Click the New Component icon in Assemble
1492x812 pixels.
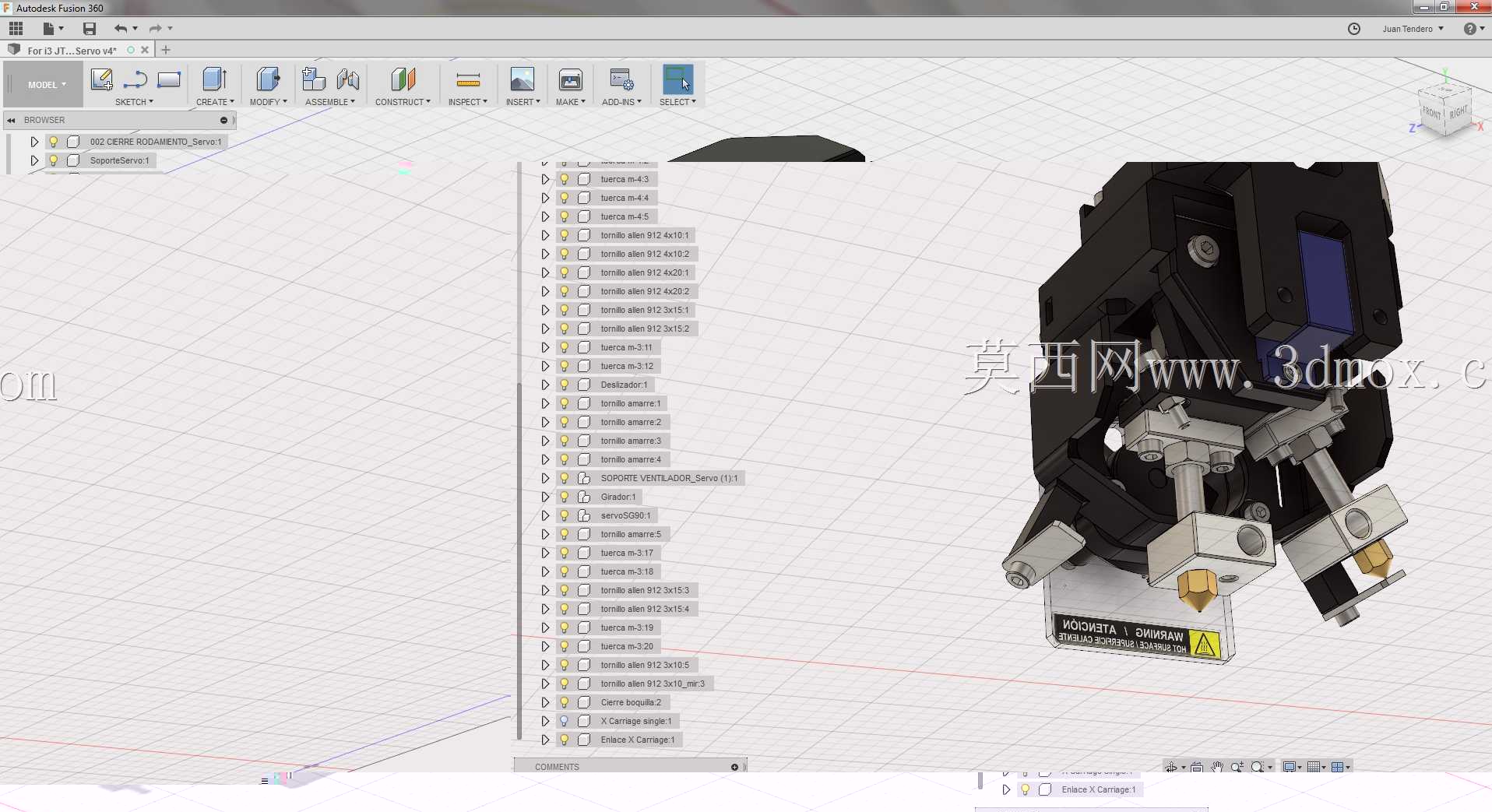click(x=313, y=79)
